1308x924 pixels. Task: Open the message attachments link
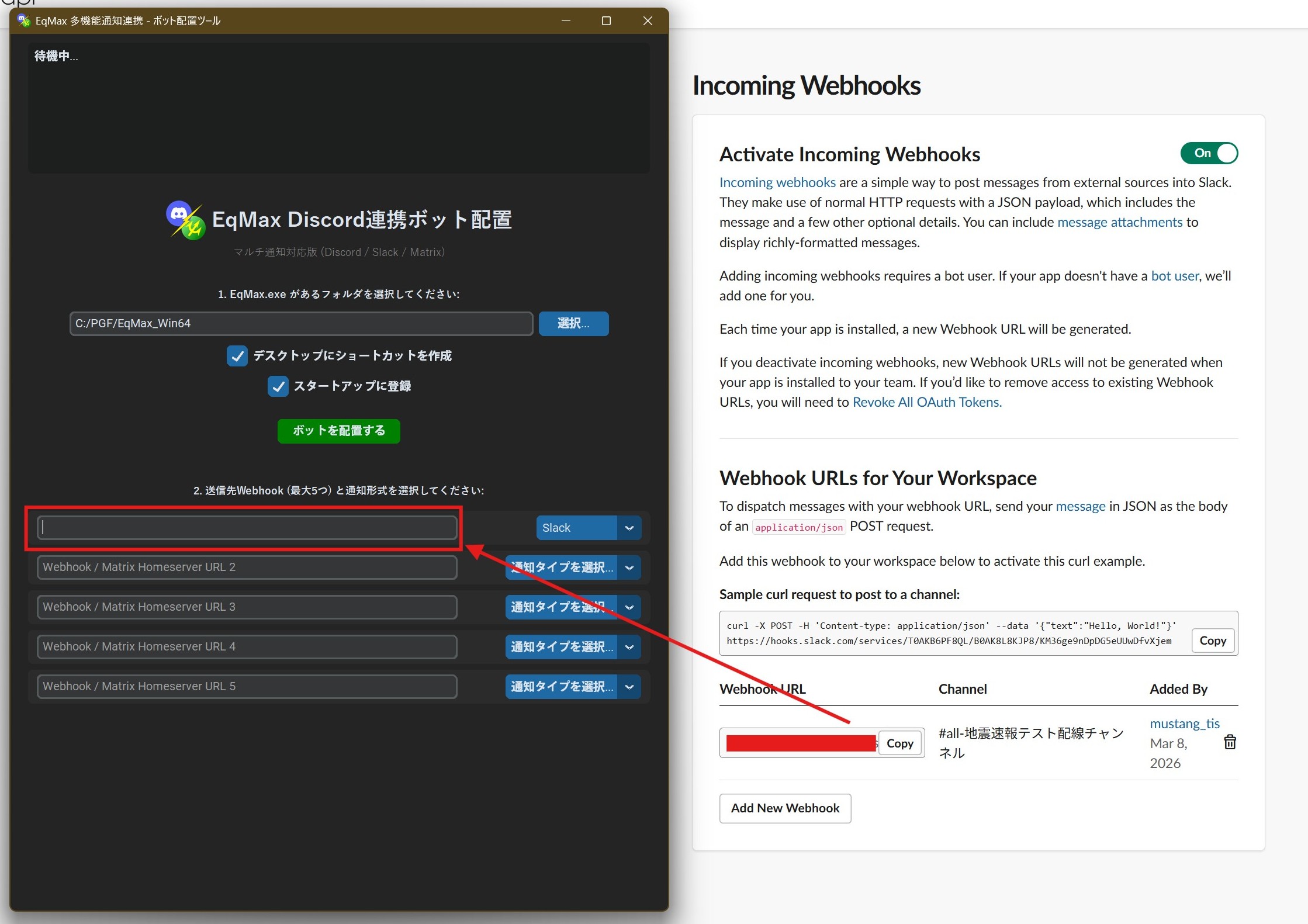1119,222
